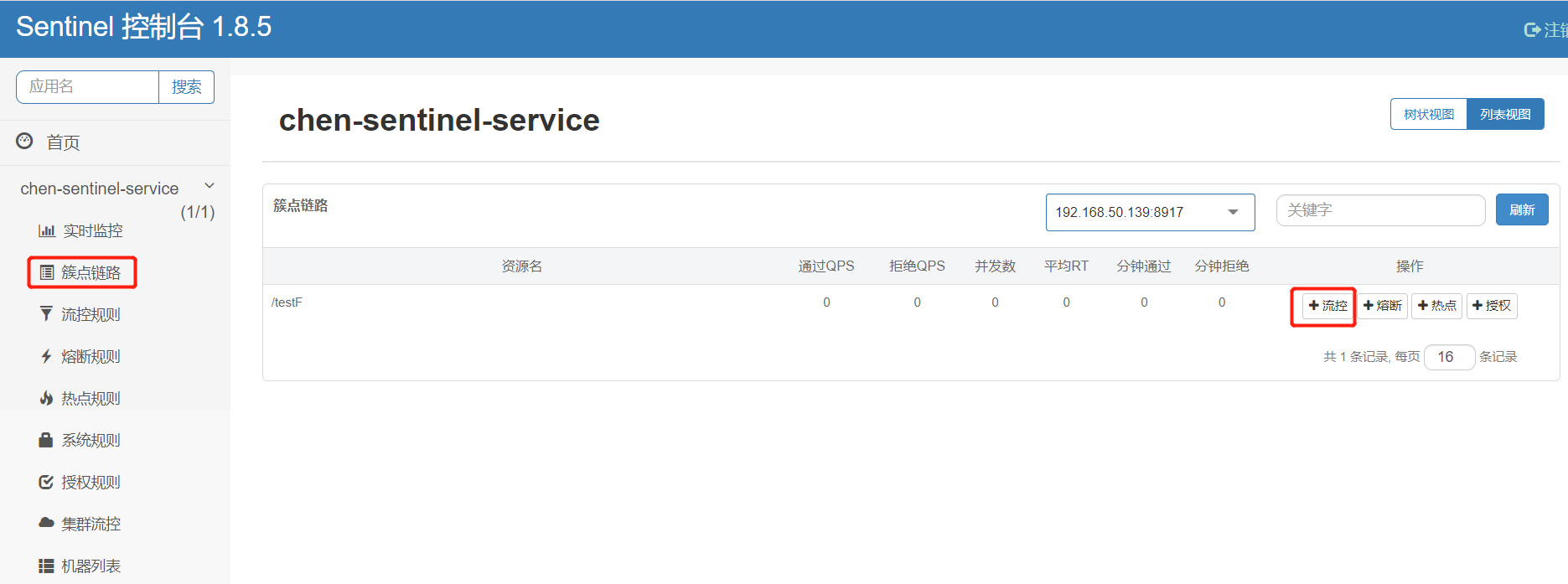The width and height of the screenshot is (1568, 584).
Task: Click the 并发数 column header
Action: 995,266
